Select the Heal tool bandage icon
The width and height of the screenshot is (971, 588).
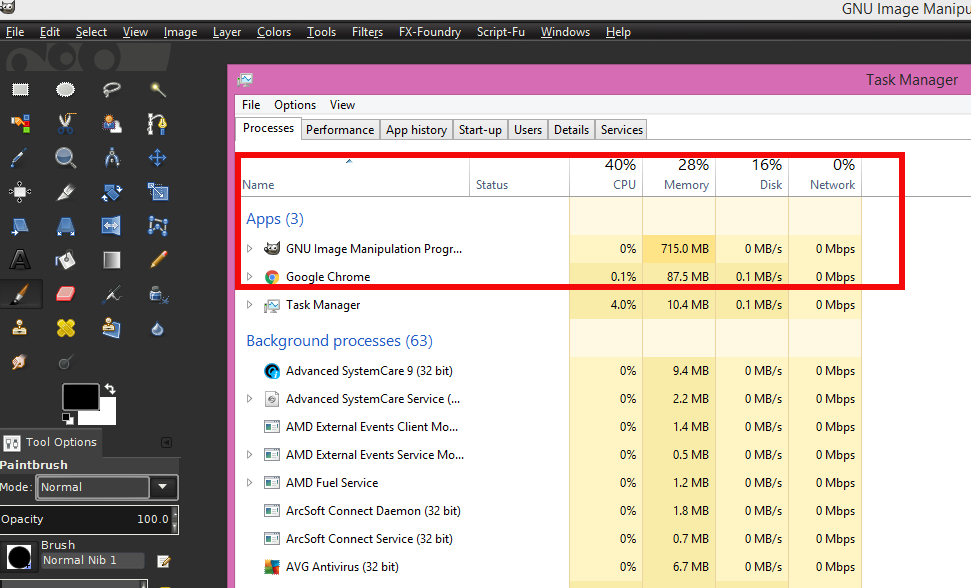pos(66,328)
